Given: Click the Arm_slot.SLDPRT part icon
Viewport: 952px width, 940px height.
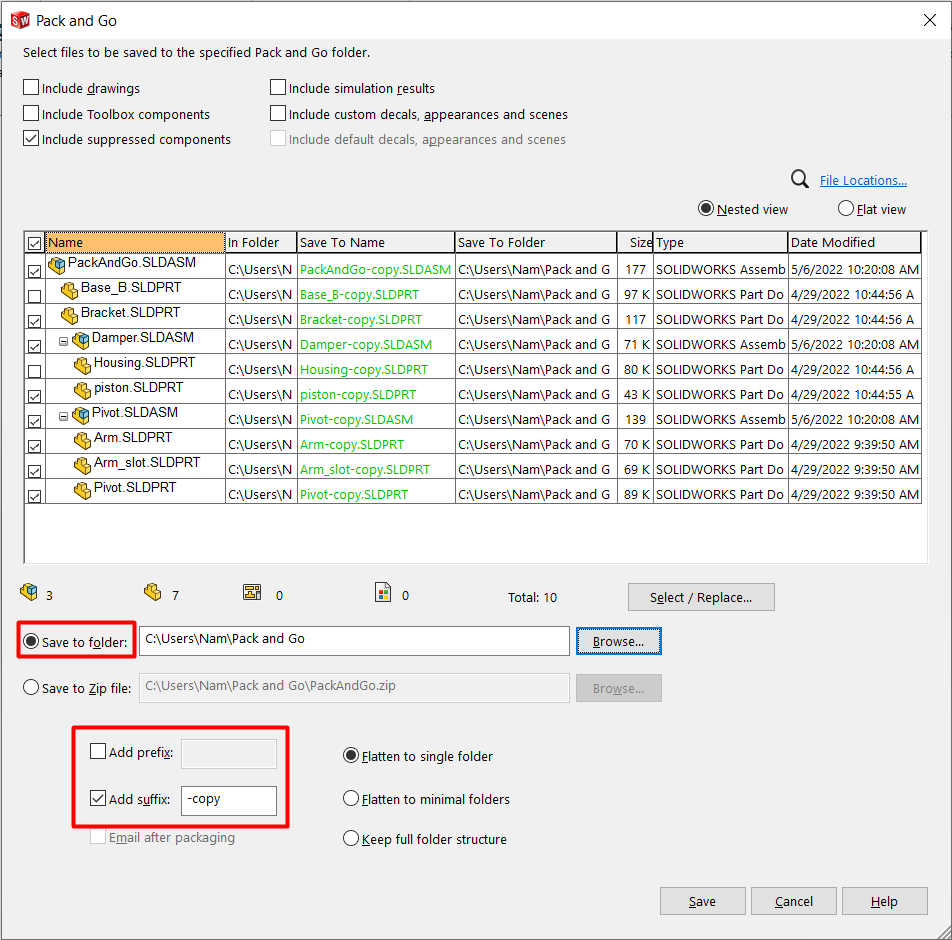Looking at the screenshot, I should pyautogui.click(x=83, y=466).
